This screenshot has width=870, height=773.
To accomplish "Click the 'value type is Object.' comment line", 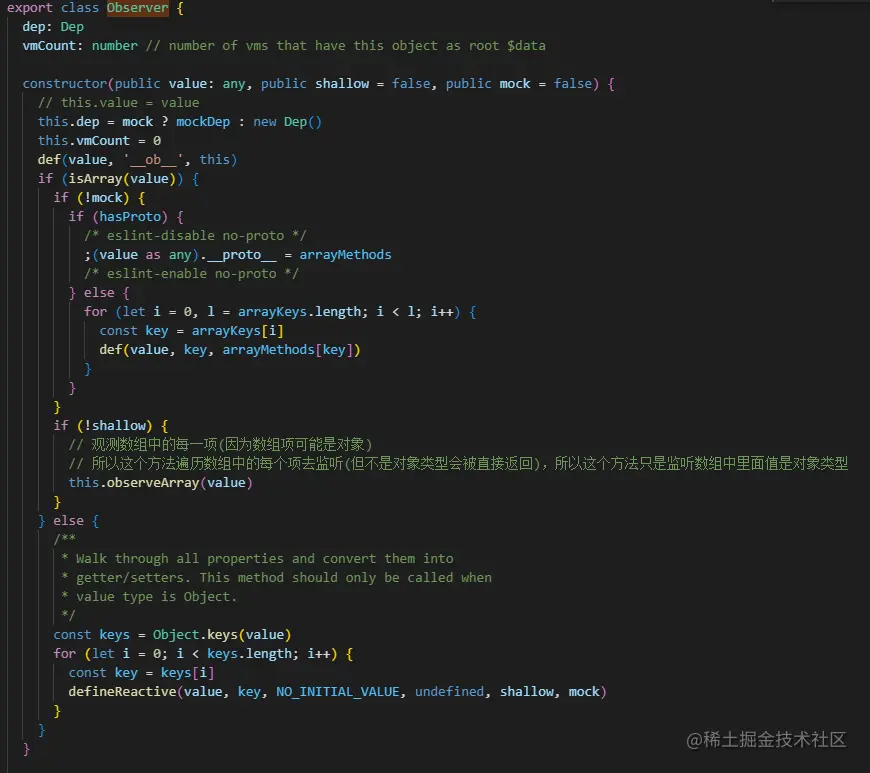I will click(149, 597).
